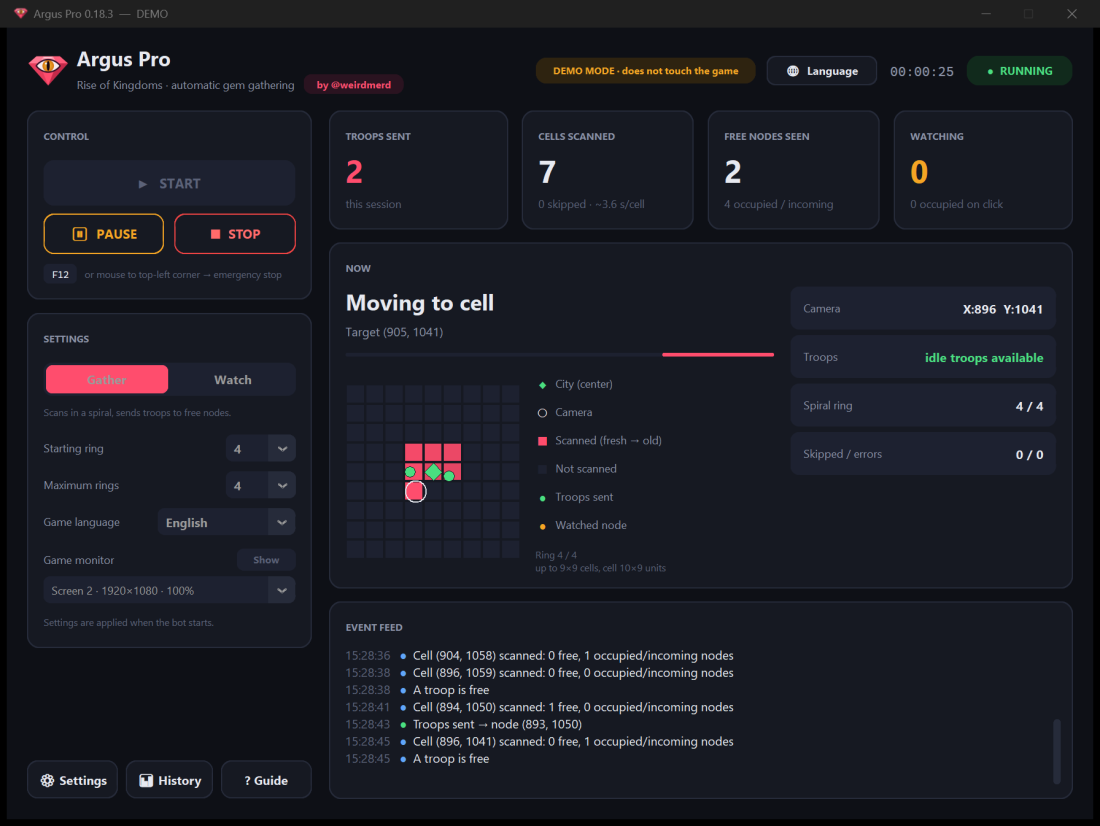1100x826 pixels.
Task: Click the Spiral ring 4 / 4 value
Action: point(1029,406)
